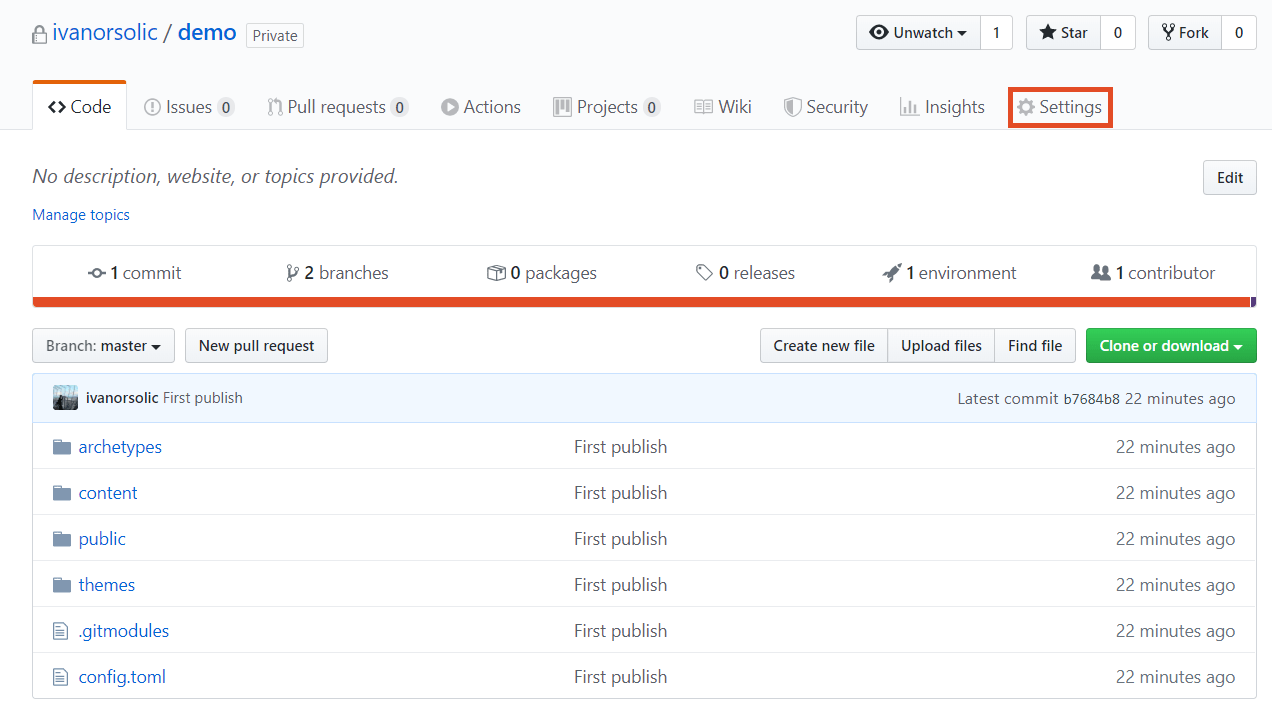The height and width of the screenshot is (708, 1272).
Task: Click the packages box icon
Action: pyautogui.click(x=496, y=273)
